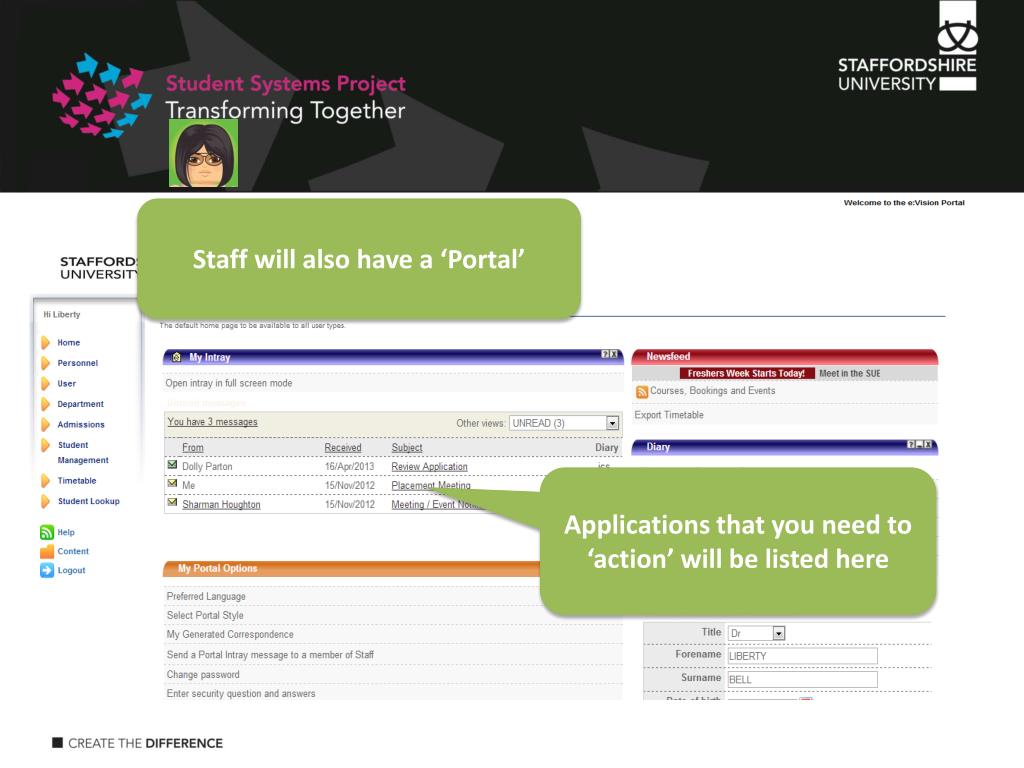Click Export Timetable in Newsfeed
The width and height of the screenshot is (1024, 768).
pos(669,415)
